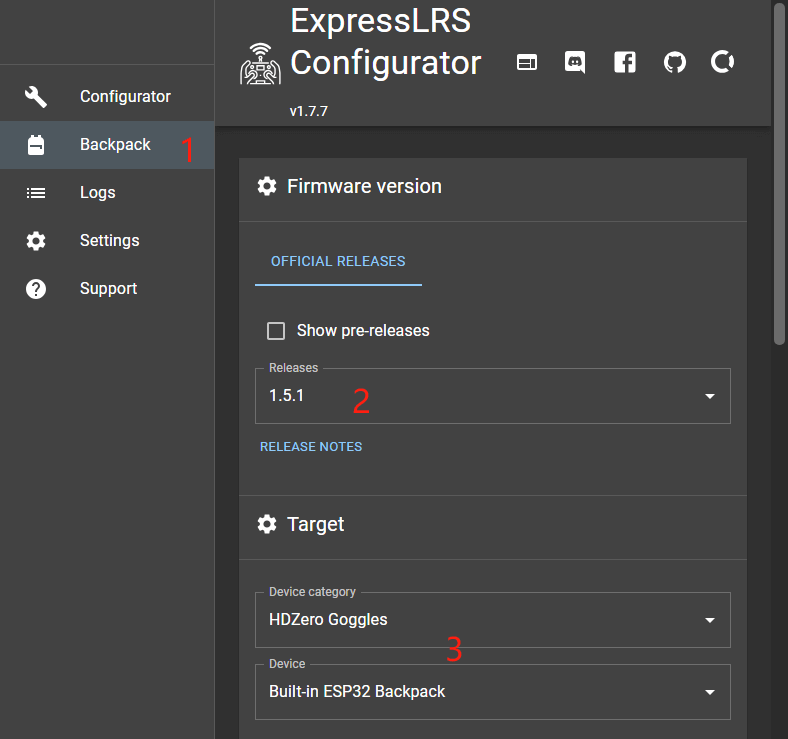
Task: Enable the Show pre-releases checkbox
Action: [x=276, y=331]
